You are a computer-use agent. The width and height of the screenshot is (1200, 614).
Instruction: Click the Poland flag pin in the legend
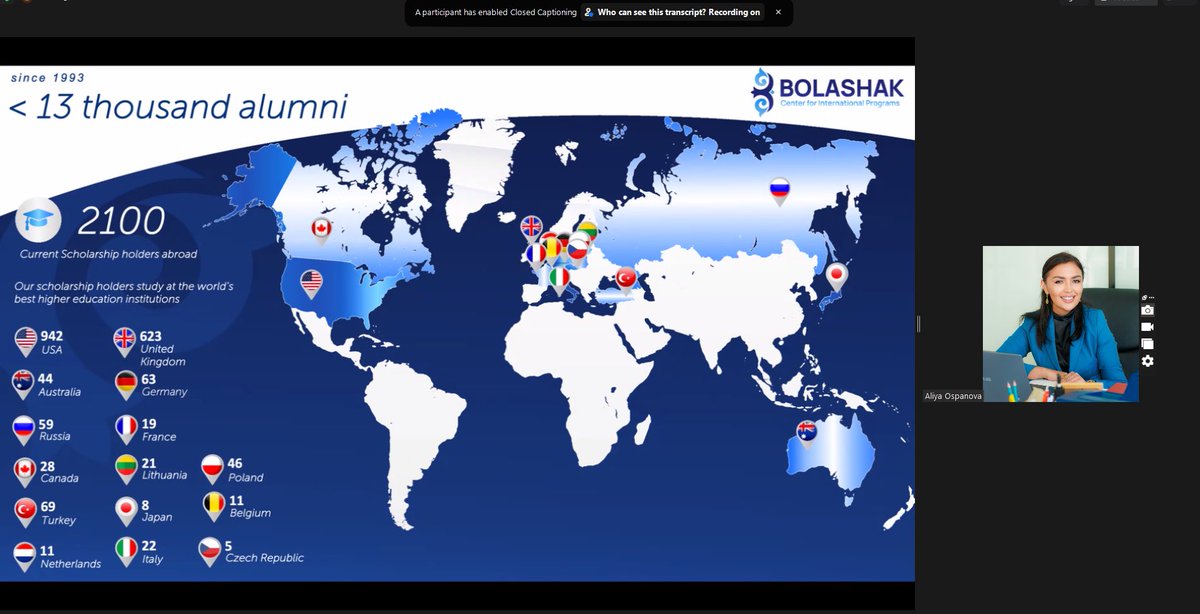(212, 469)
